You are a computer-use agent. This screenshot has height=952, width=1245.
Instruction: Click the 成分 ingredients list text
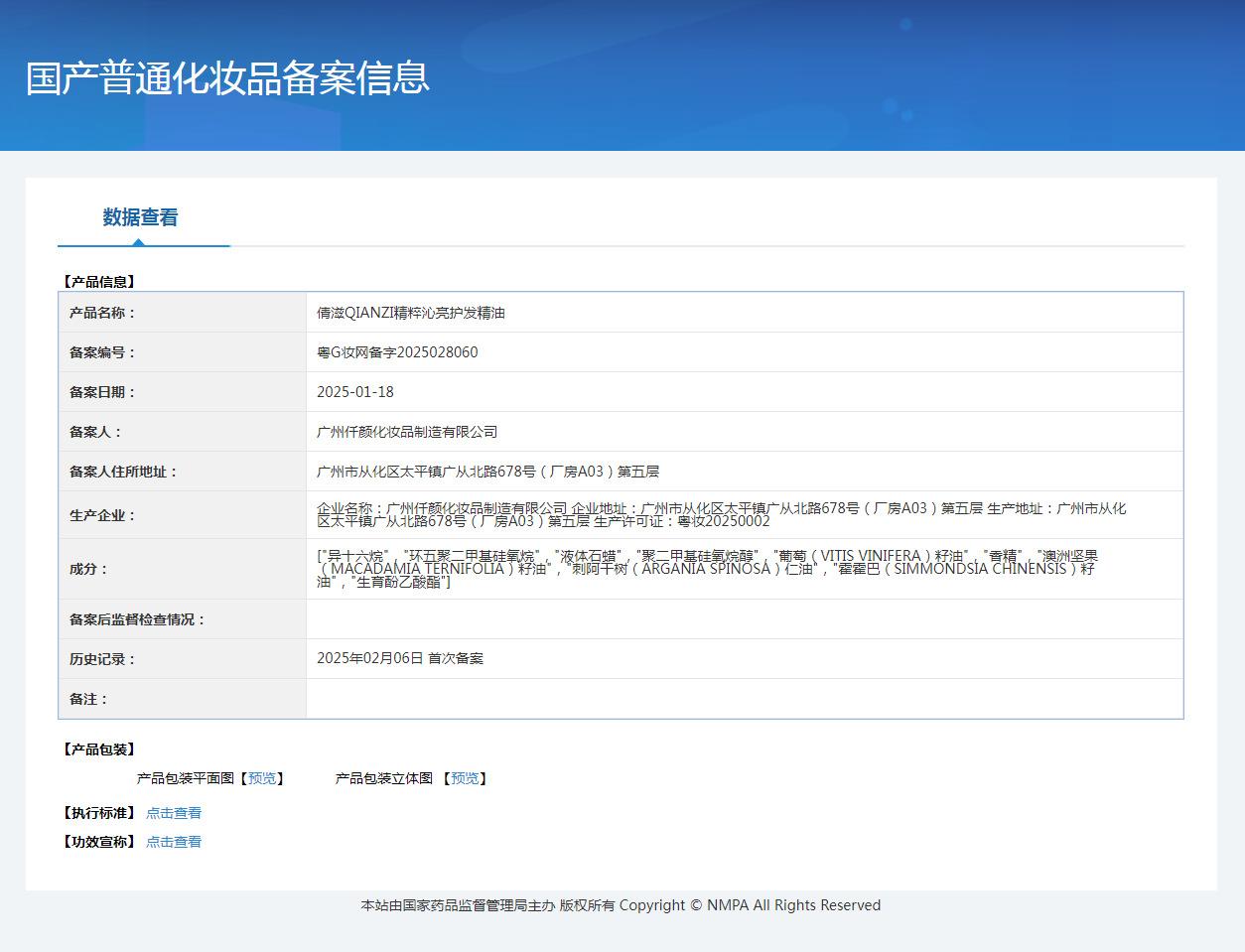[x=707, y=569]
